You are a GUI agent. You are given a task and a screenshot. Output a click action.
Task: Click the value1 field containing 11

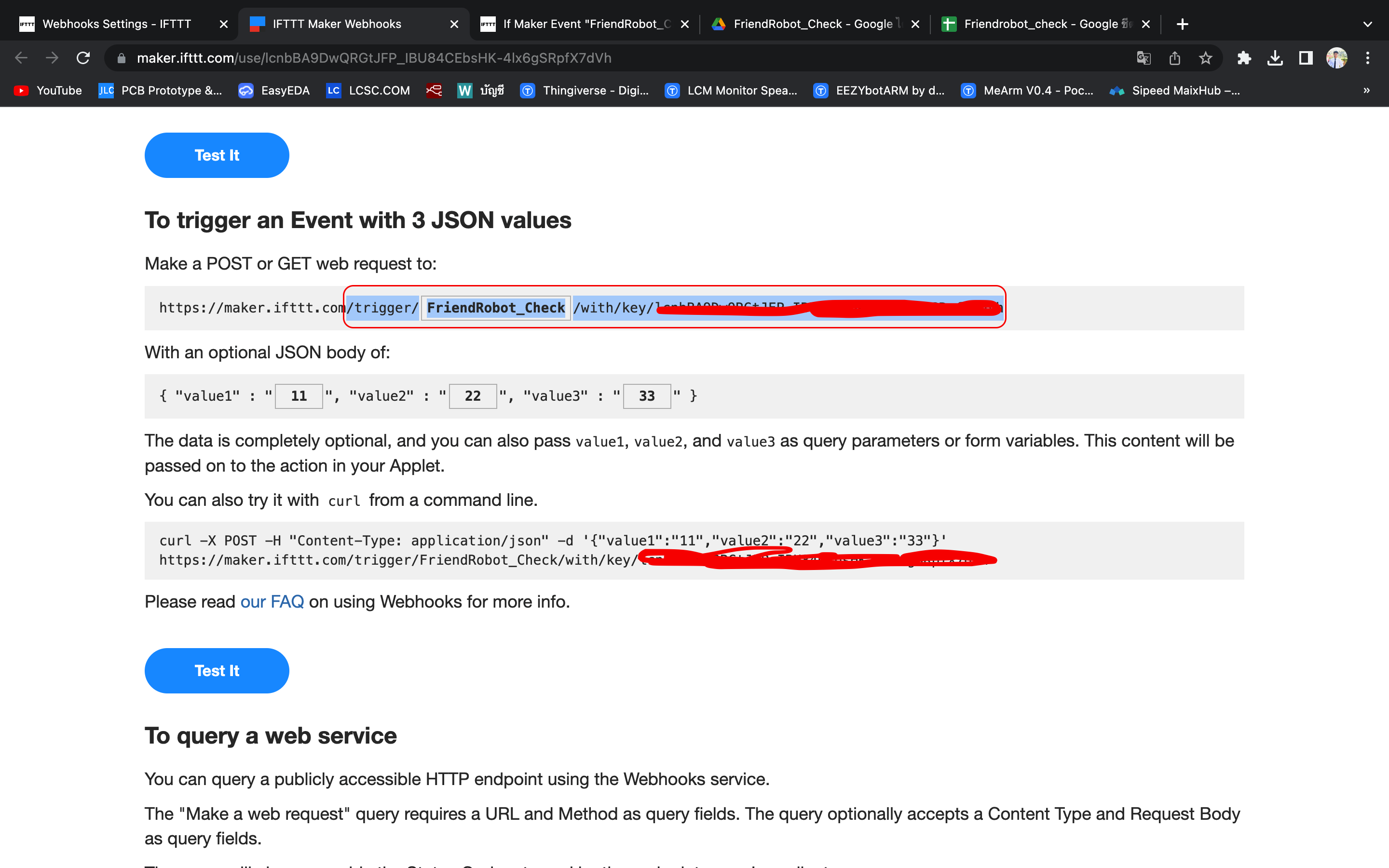point(299,396)
